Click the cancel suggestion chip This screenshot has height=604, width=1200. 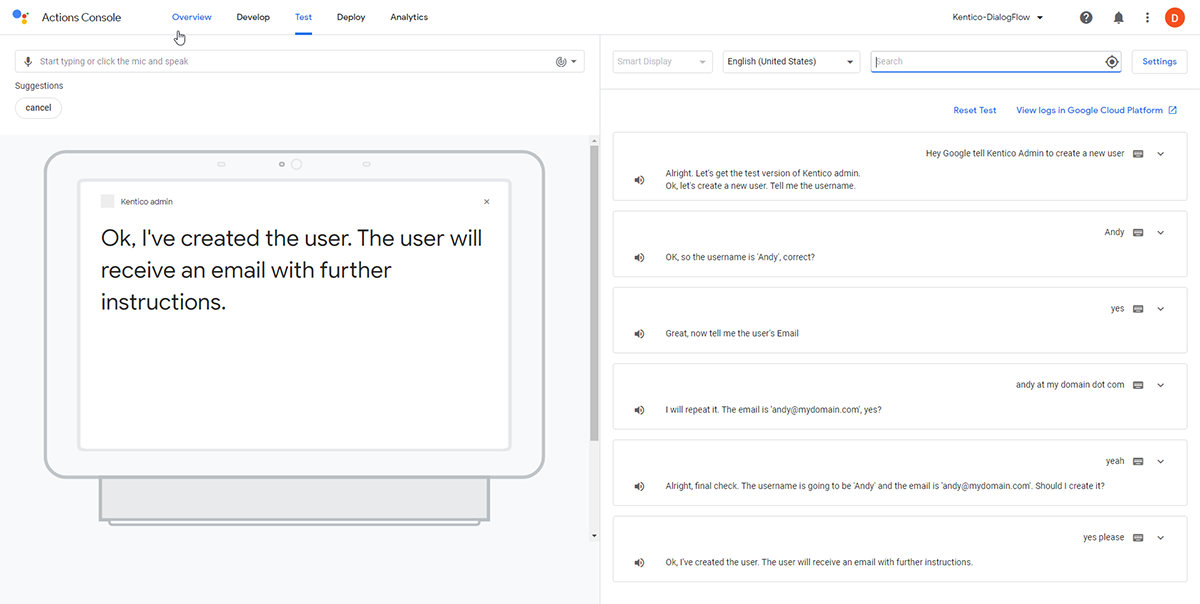click(x=38, y=108)
